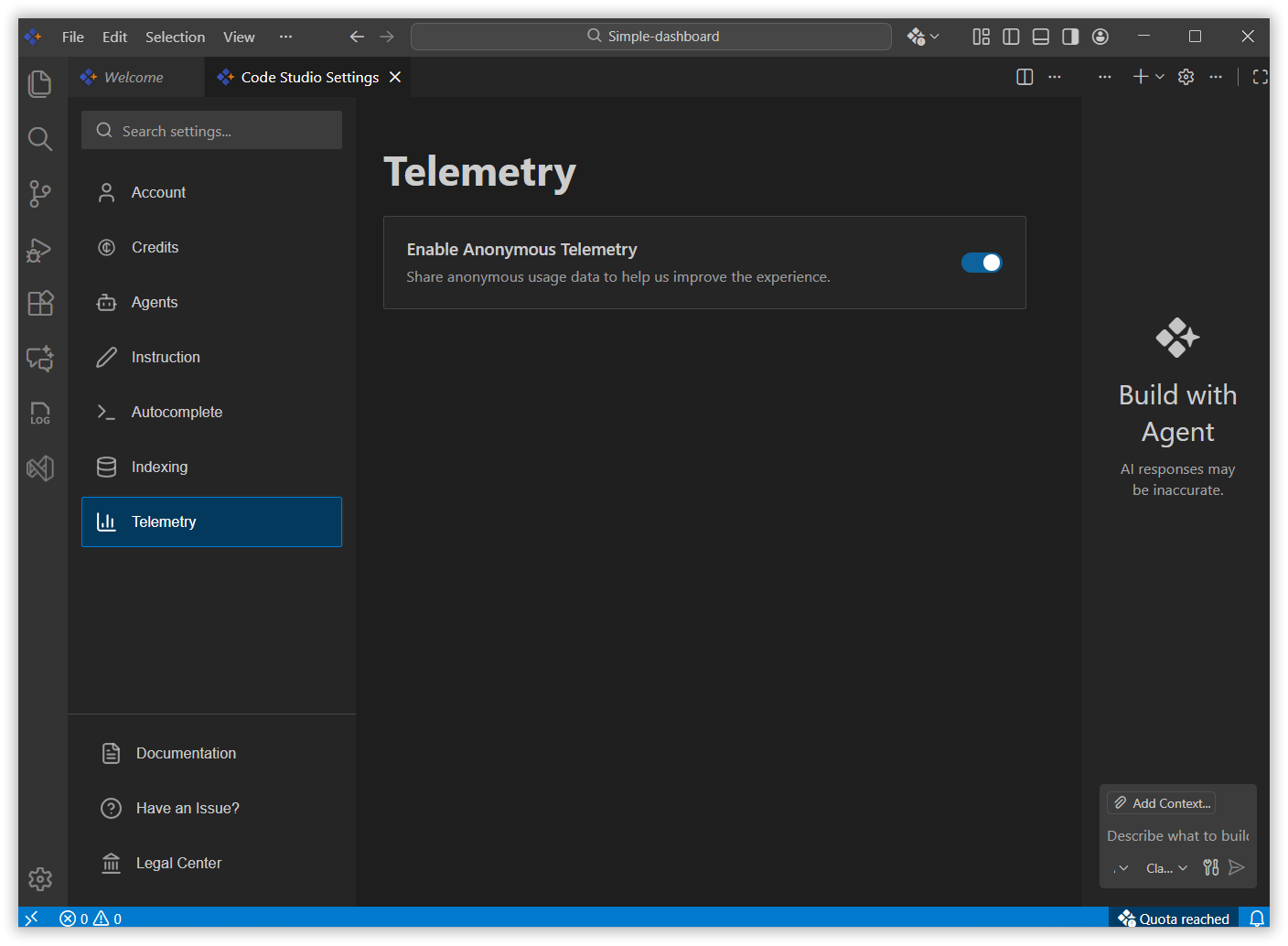Open the Search view icon
1288x946 pixels.
pyautogui.click(x=39, y=139)
